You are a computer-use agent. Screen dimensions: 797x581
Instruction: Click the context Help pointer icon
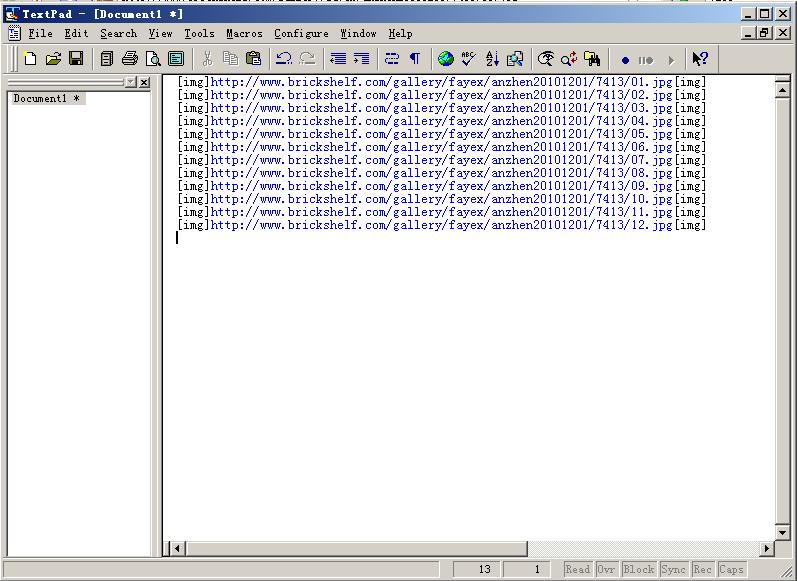tap(700, 59)
